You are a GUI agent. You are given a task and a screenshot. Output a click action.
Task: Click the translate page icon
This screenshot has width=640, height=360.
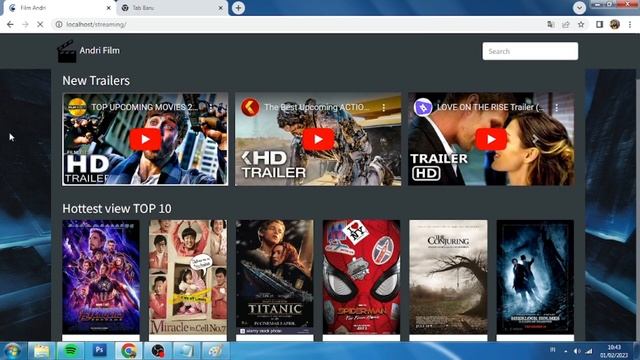click(x=551, y=24)
